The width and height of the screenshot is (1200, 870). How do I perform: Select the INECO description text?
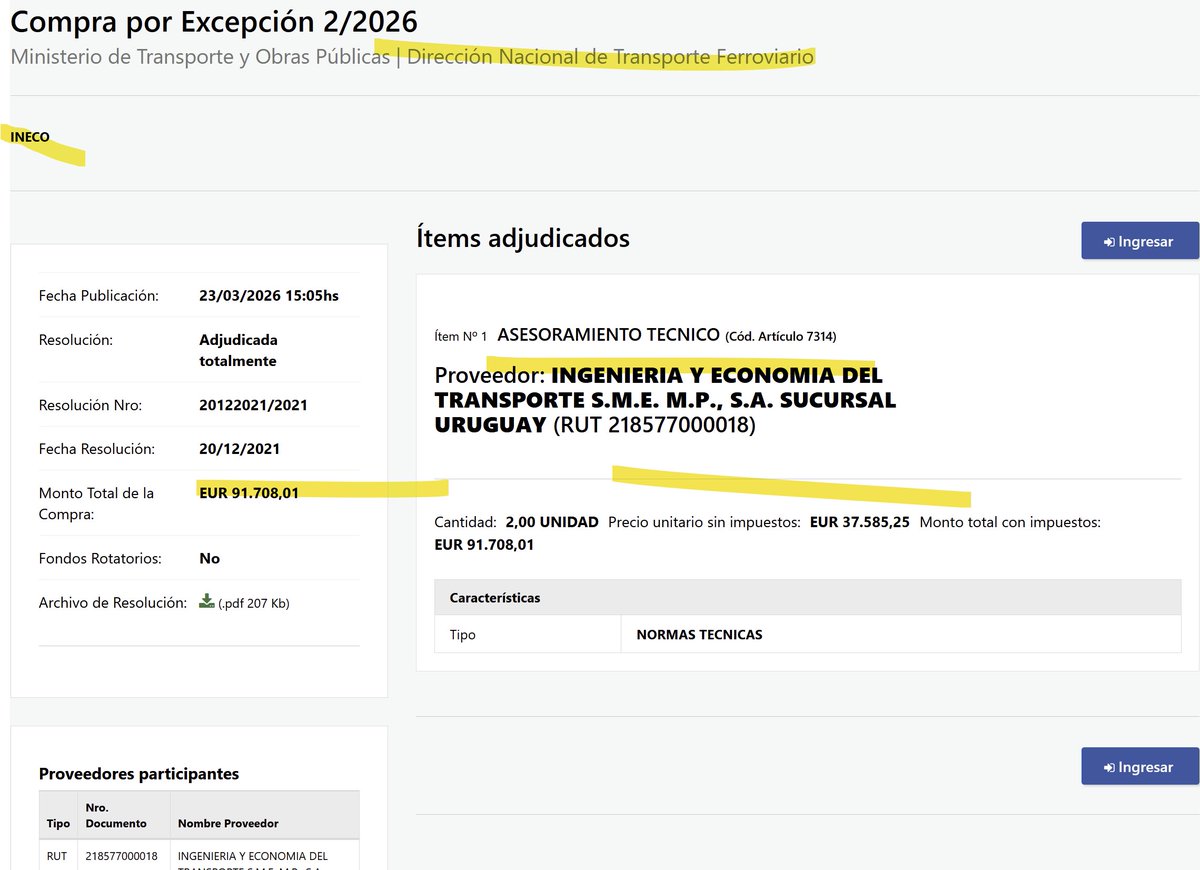pyautogui.click(x=30, y=137)
